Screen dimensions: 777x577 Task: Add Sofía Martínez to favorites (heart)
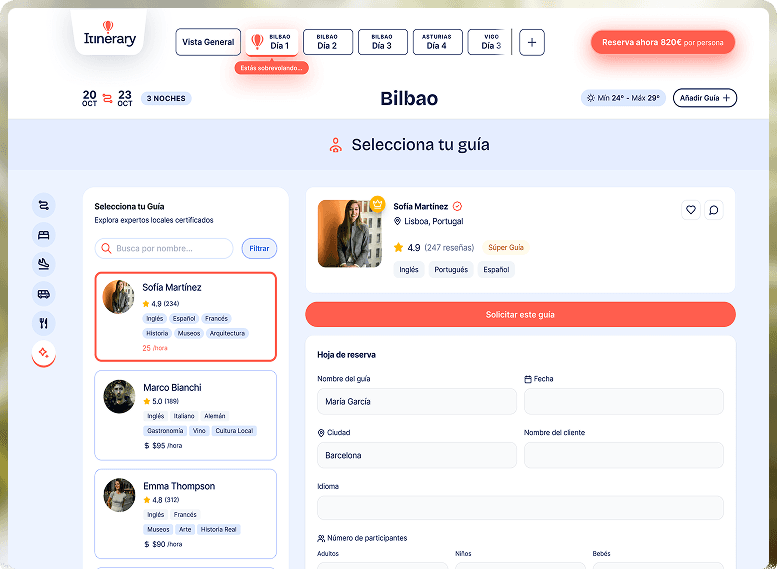tap(691, 210)
